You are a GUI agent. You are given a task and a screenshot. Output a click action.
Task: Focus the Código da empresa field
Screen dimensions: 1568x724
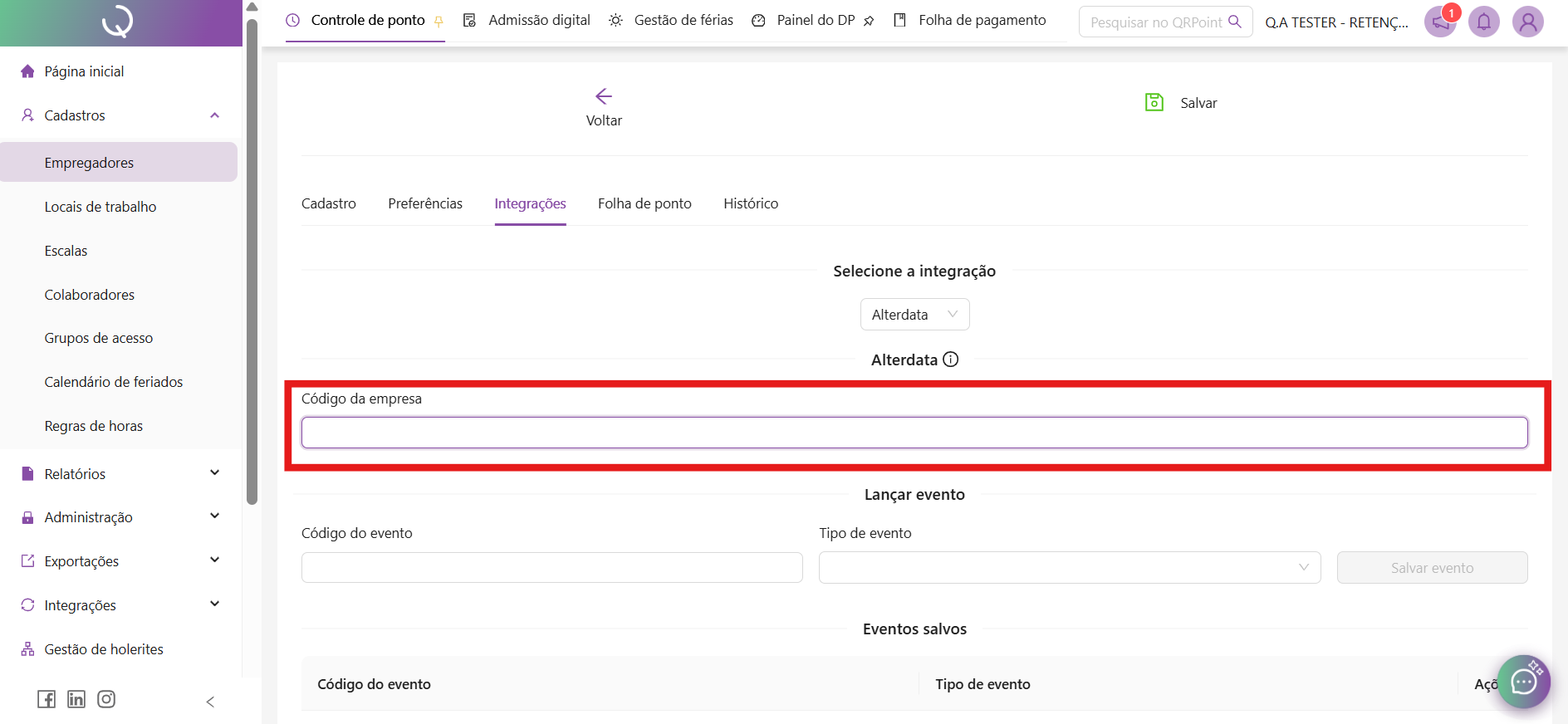click(914, 433)
